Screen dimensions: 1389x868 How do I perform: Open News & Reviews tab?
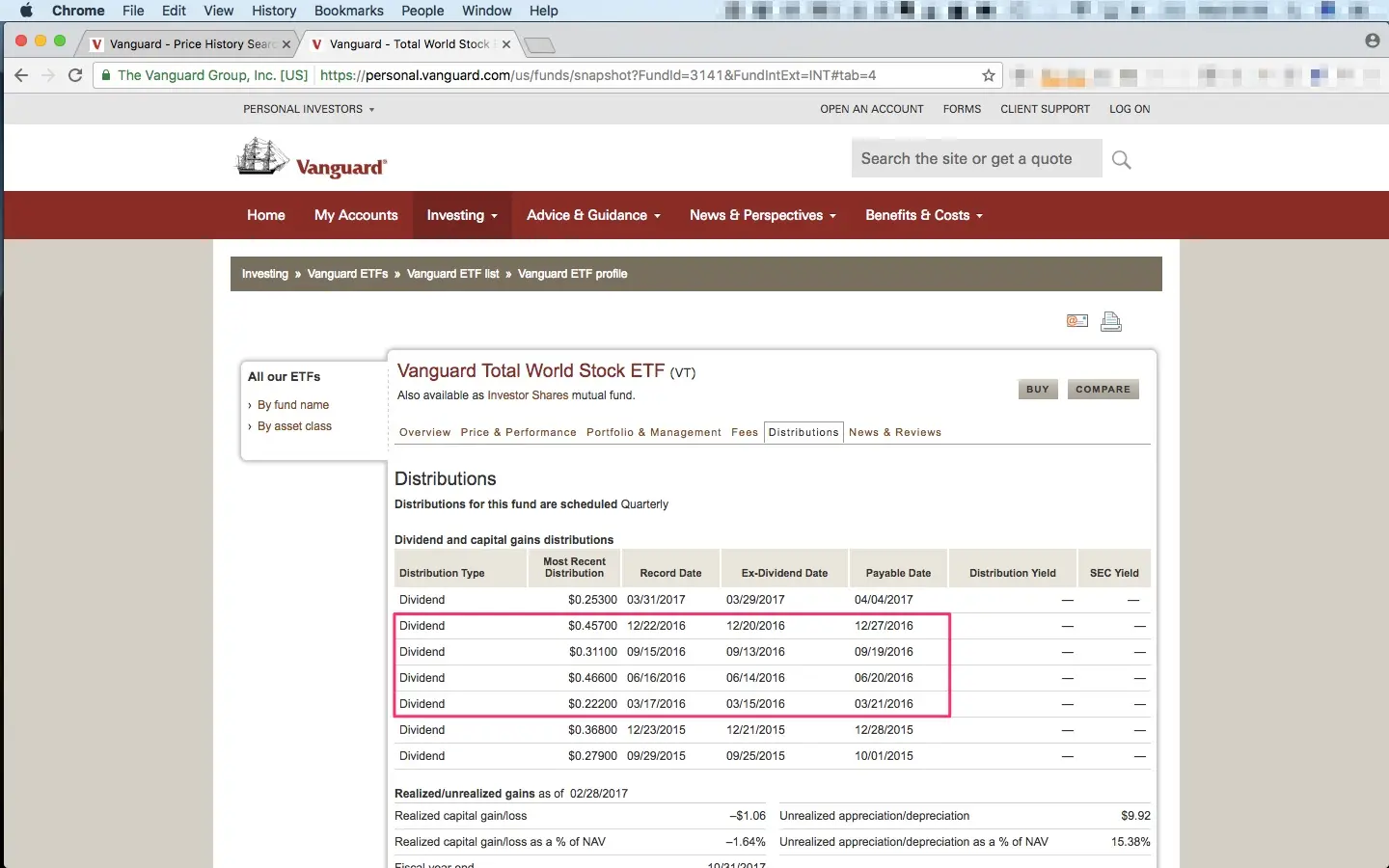coord(895,432)
